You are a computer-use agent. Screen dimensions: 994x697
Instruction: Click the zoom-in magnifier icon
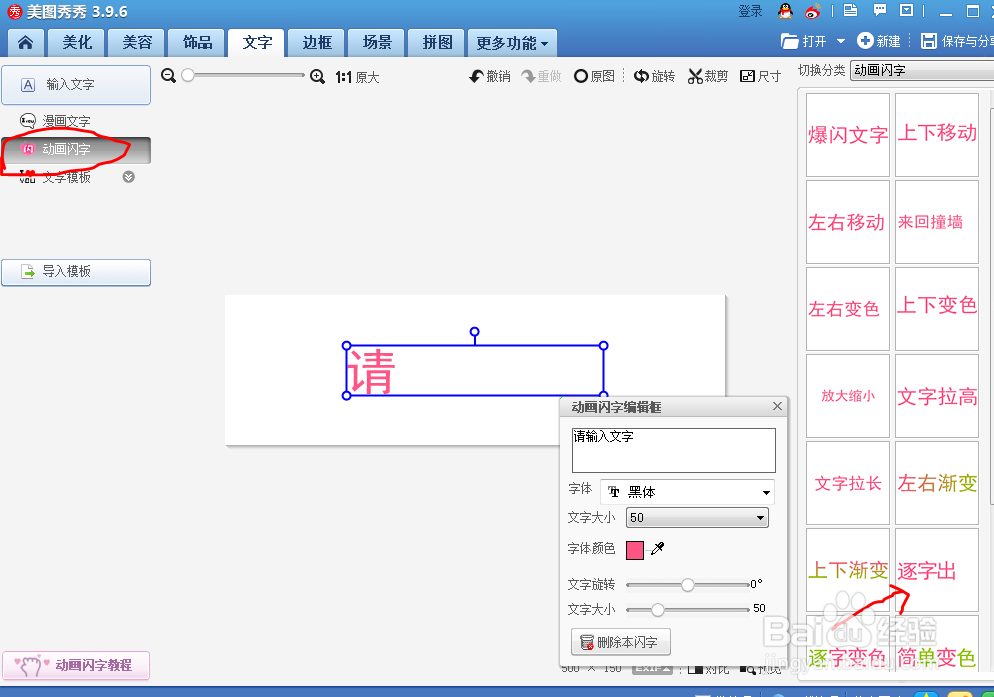click(318, 75)
